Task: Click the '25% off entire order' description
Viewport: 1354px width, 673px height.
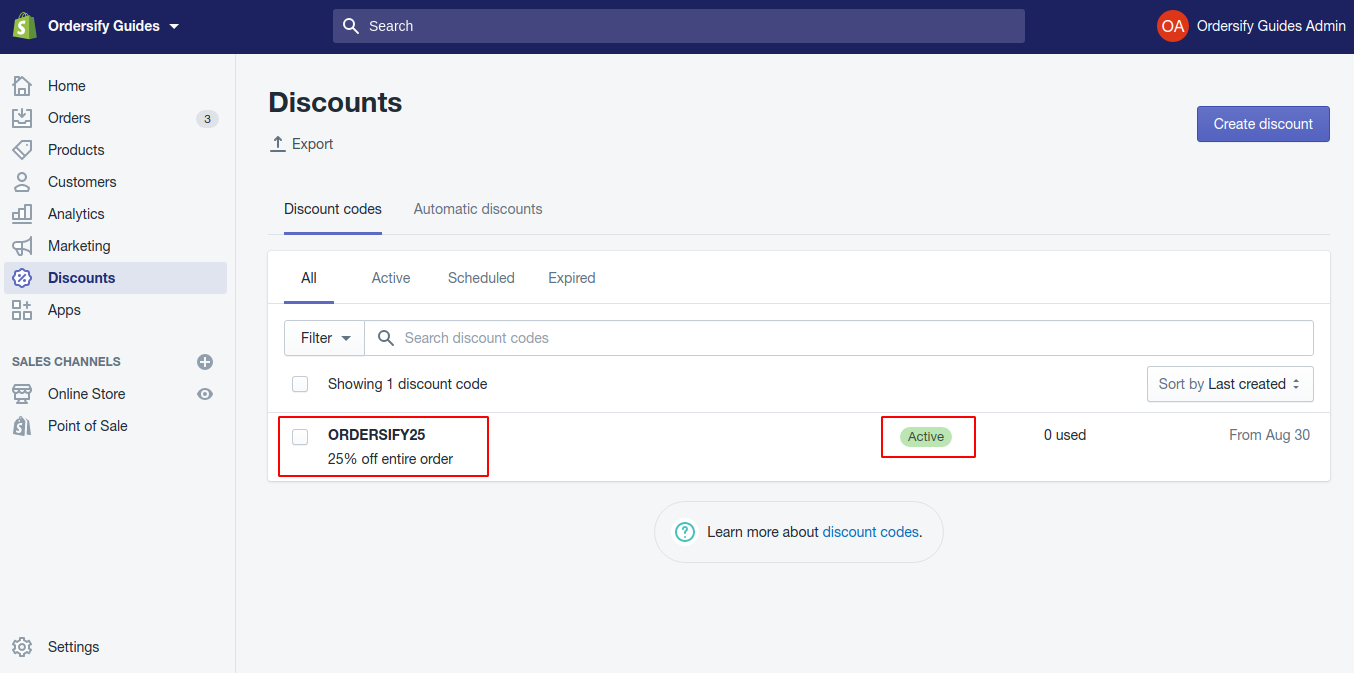Action: pos(390,459)
